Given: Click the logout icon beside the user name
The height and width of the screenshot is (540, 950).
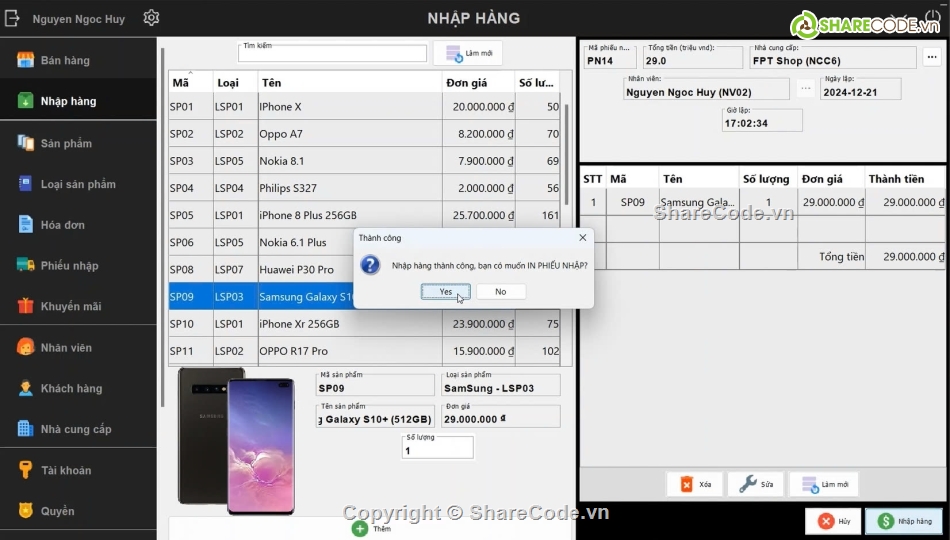Looking at the screenshot, I should [12, 18].
